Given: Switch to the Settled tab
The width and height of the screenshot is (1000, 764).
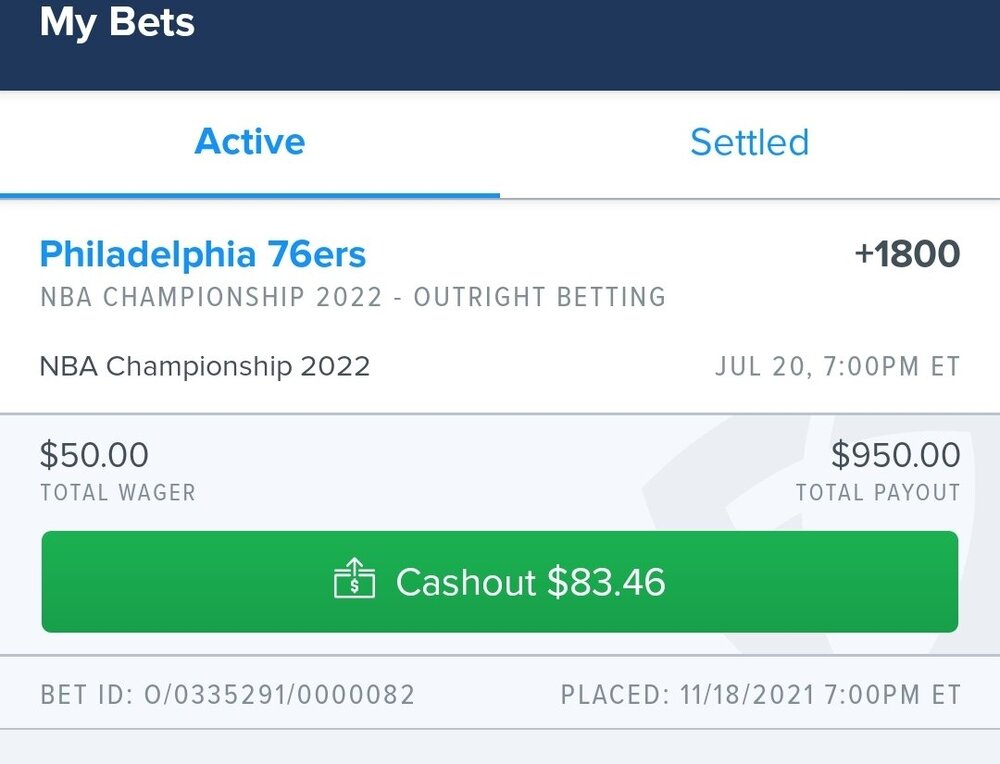Looking at the screenshot, I should tap(749, 142).
